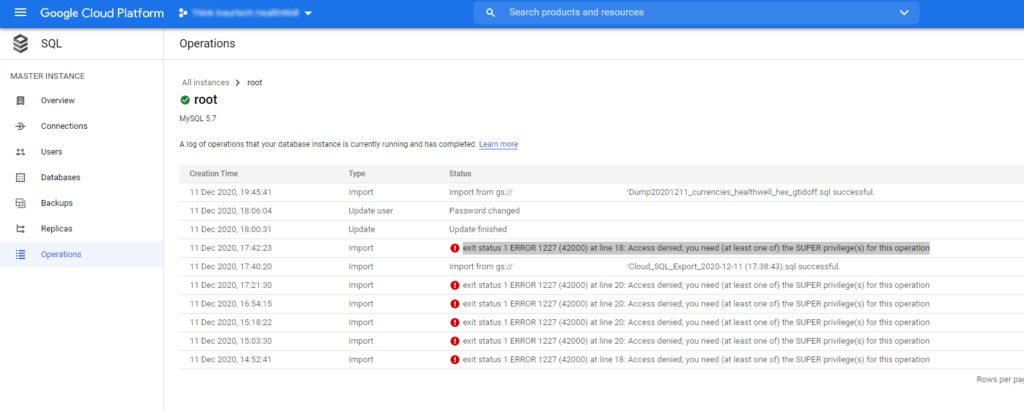Click the Creation Time column header

214,174
